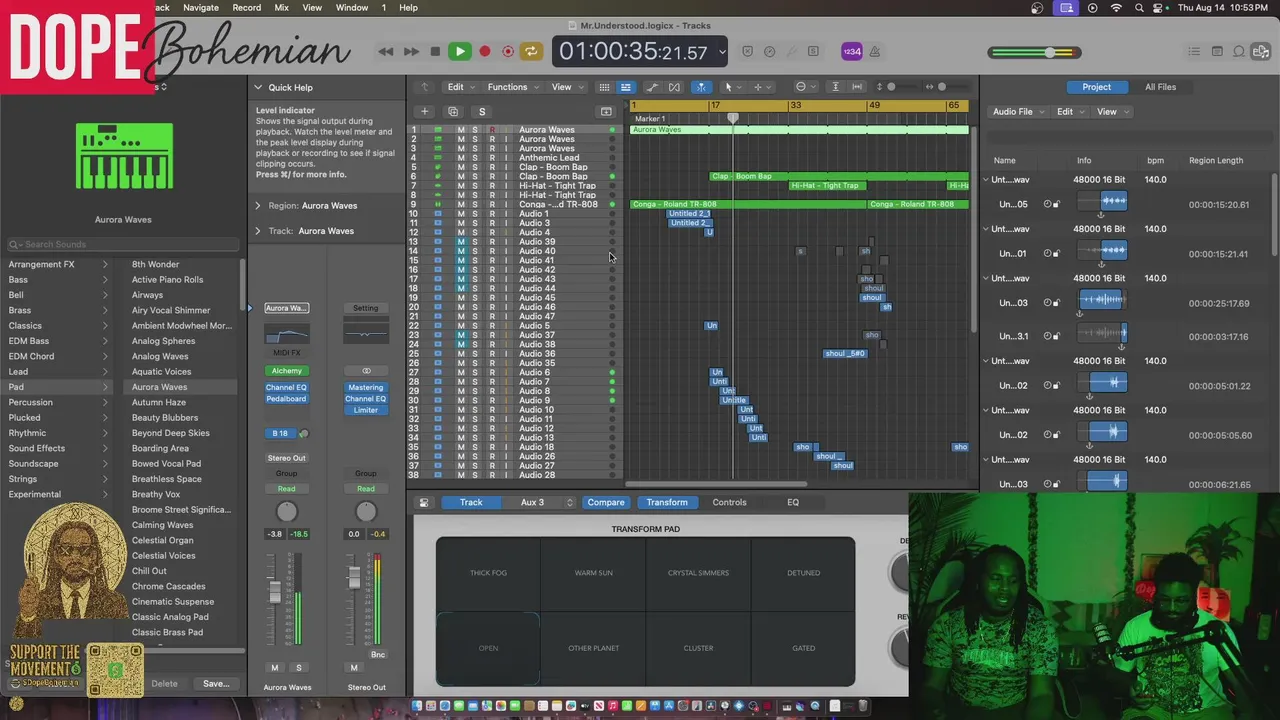Solo the Anthemic Lead track

[x=475, y=158]
